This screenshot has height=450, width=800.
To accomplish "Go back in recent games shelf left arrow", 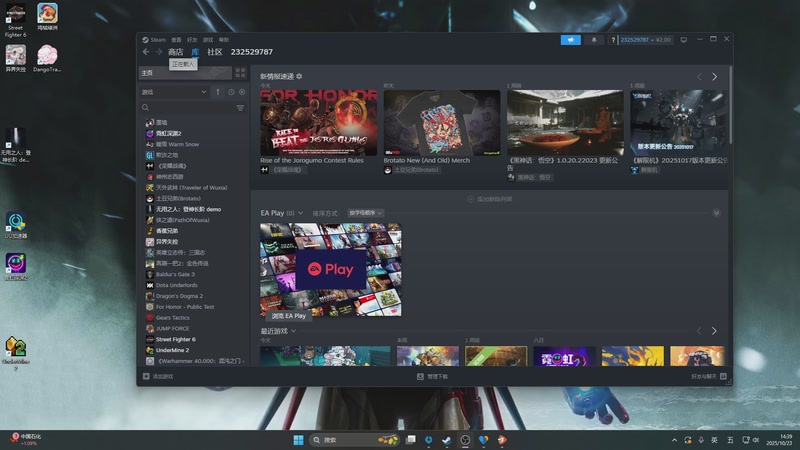I will (699, 331).
